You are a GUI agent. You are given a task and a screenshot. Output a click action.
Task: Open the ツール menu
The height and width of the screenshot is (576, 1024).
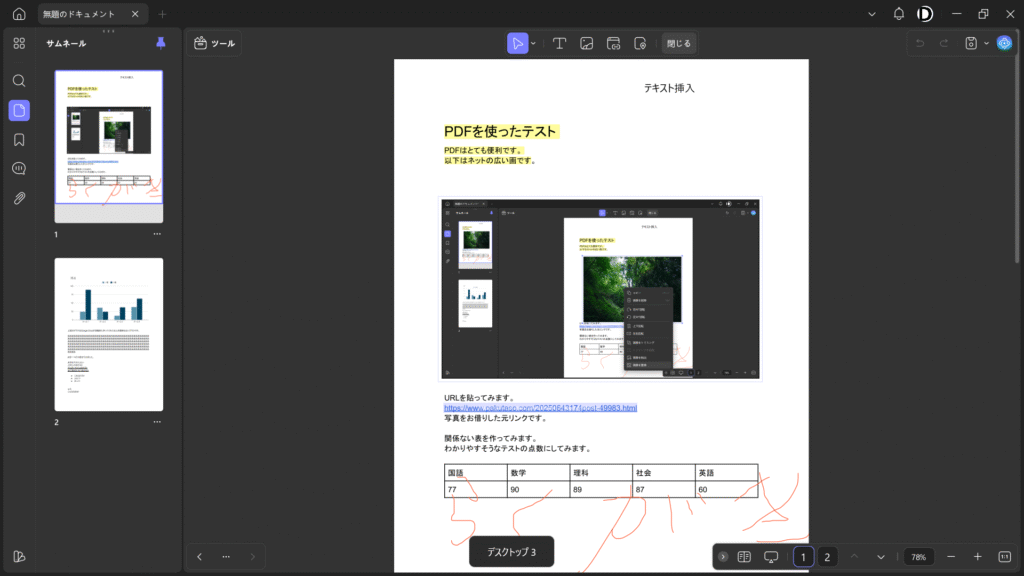[214, 43]
